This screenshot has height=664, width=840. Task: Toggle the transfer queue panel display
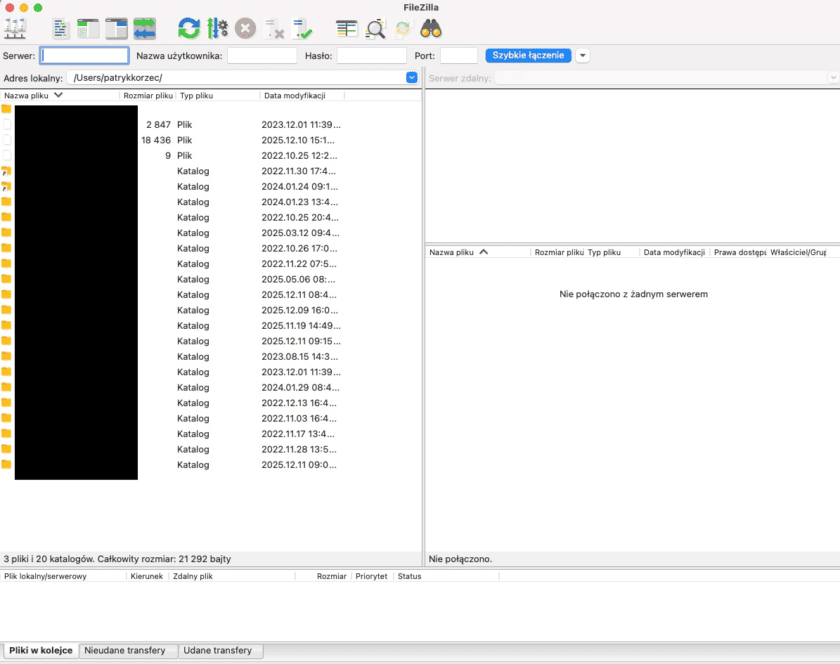(145, 28)
